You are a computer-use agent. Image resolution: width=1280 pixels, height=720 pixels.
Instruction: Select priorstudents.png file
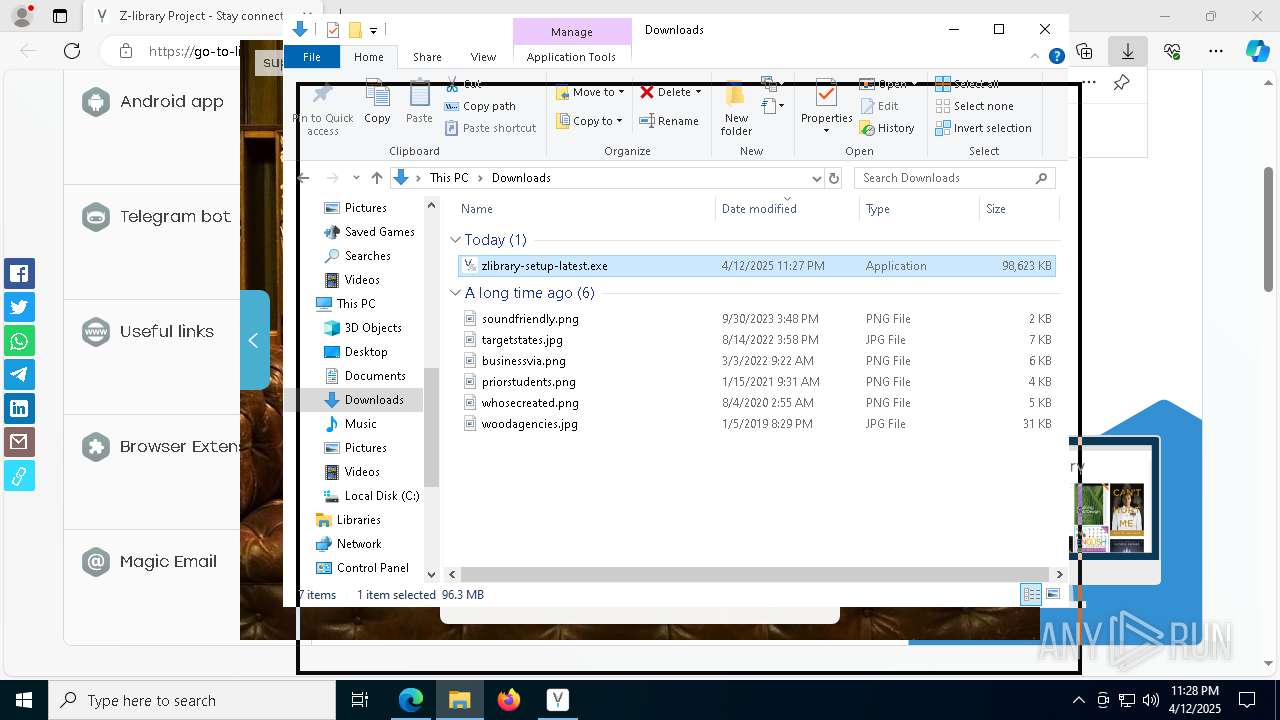coord(756,382)
